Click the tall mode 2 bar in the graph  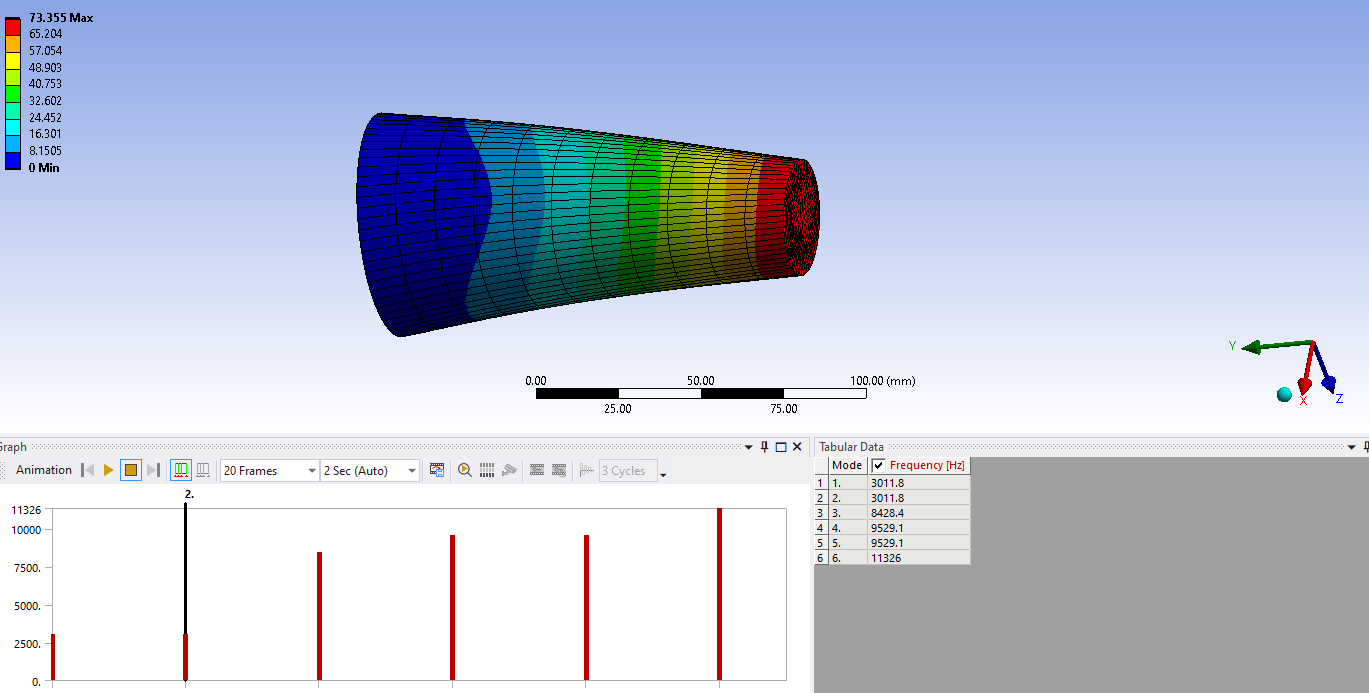(185, 590)
